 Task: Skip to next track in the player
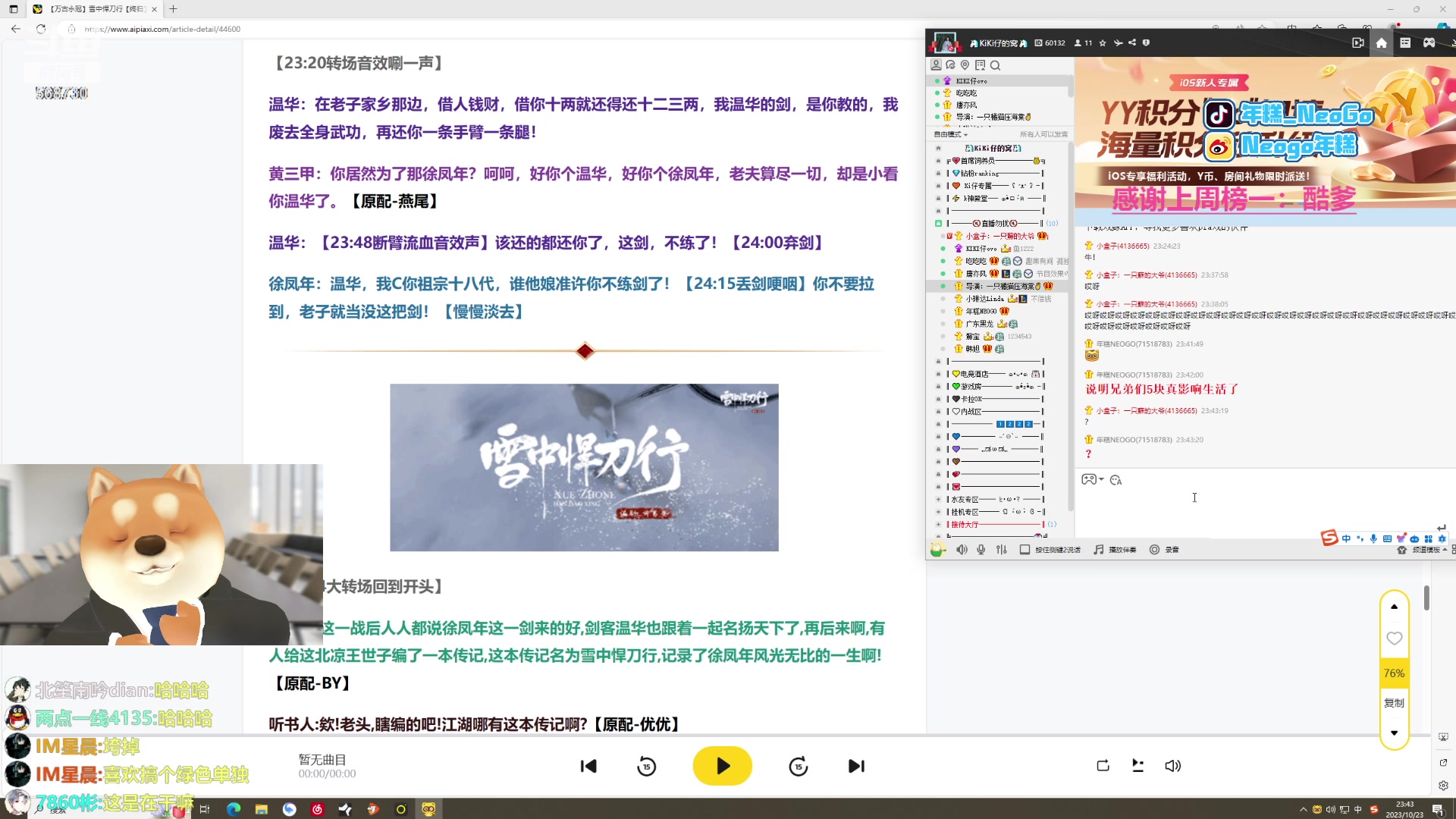[856, 766]
